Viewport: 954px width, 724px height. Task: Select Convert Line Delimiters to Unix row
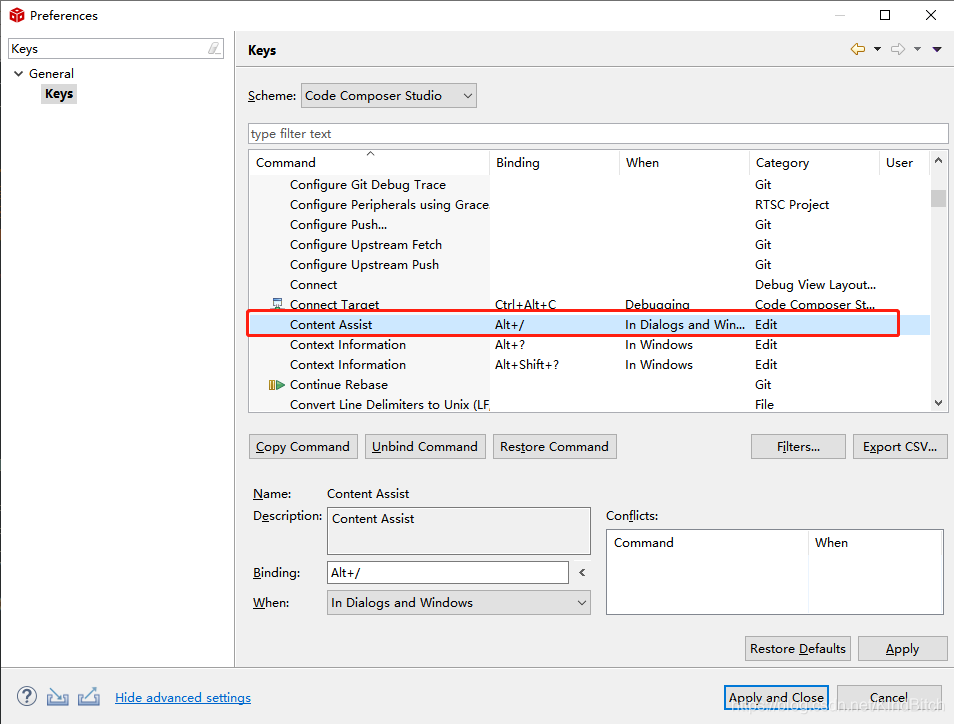click(x=589, y=405)
